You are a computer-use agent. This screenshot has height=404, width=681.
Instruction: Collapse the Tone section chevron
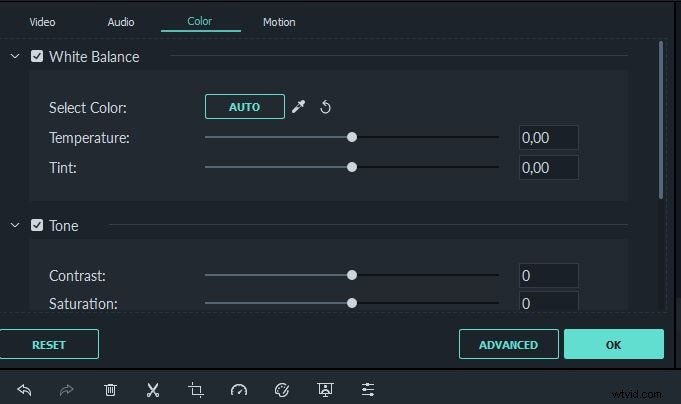(x=15, y=225)
